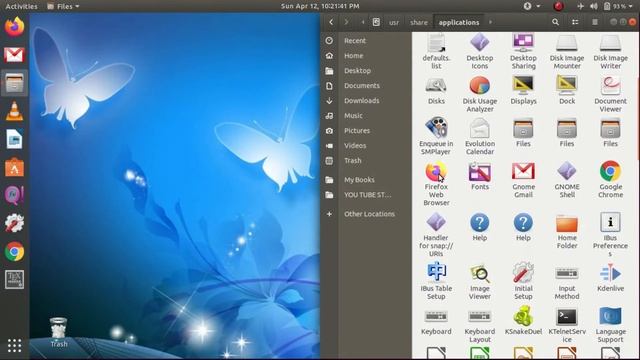The height and width of the screenshot is (360, 640).
Task: Select the Google Chrome application icon in Files
Action: coord(610,171)
